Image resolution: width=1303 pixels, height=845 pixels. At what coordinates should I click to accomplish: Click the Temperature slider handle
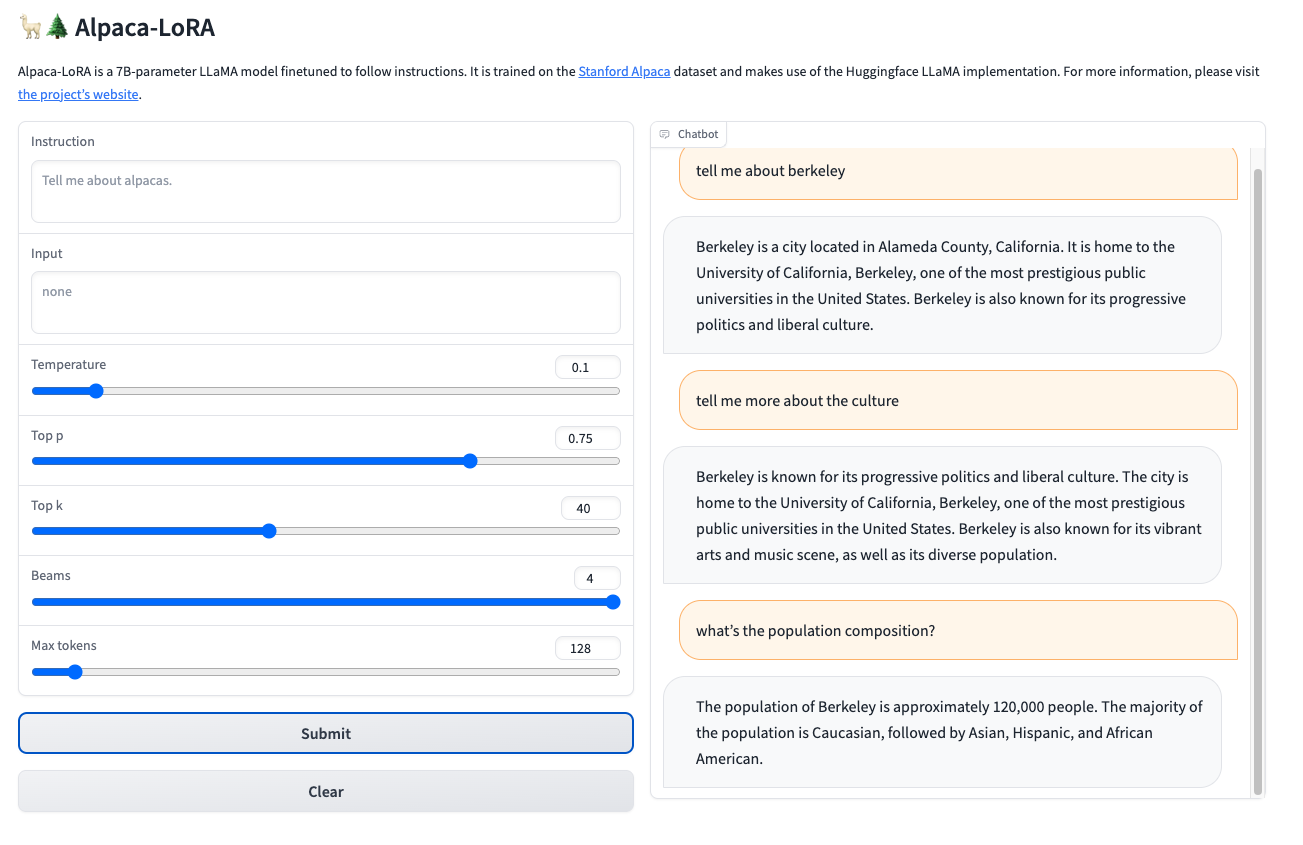click(x=96, y=391)
